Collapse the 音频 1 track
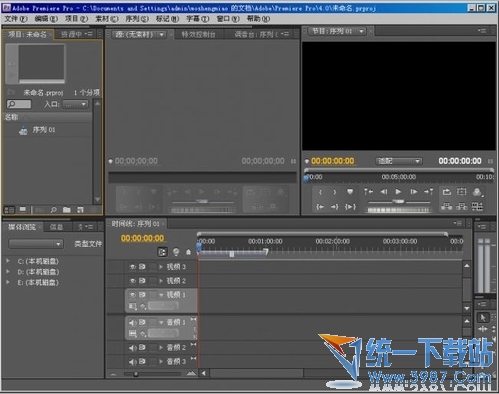Viewport: 499px width, 394px height. (x=161, y=322)
